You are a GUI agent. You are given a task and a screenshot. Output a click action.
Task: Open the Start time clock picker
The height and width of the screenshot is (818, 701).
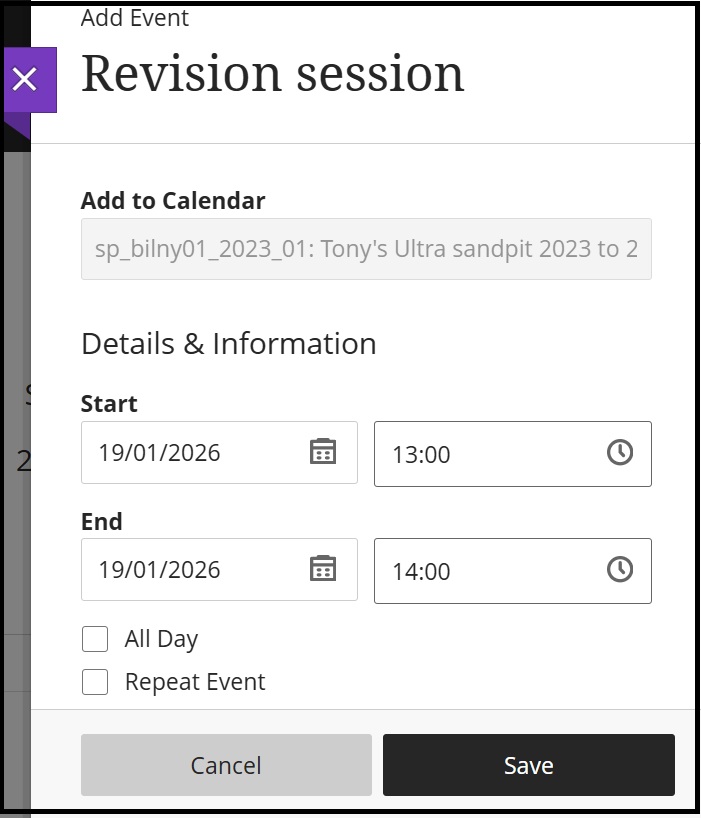pos(620,454)
